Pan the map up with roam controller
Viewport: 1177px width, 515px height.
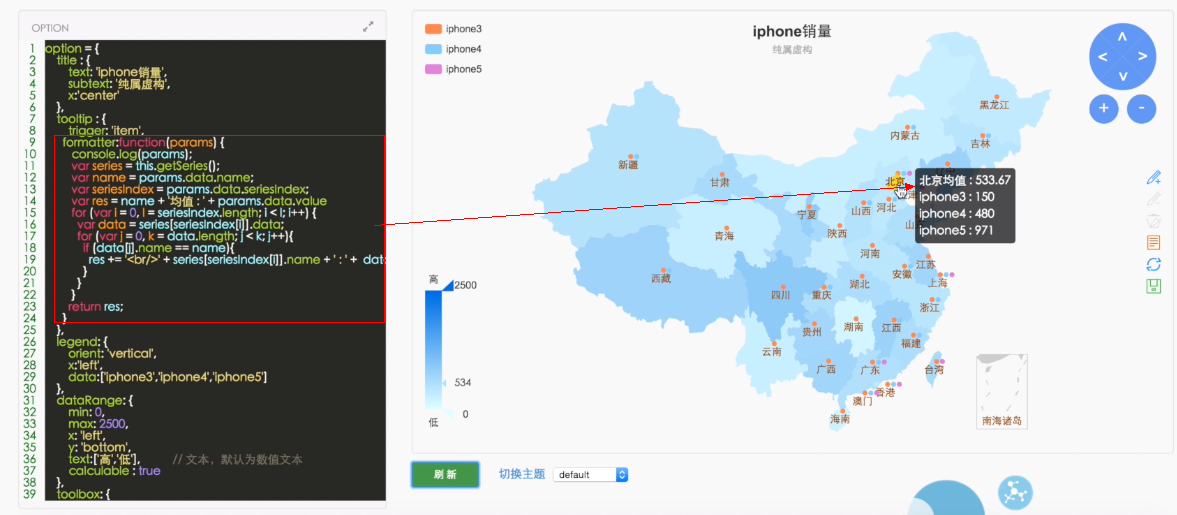click(1122, 36)
